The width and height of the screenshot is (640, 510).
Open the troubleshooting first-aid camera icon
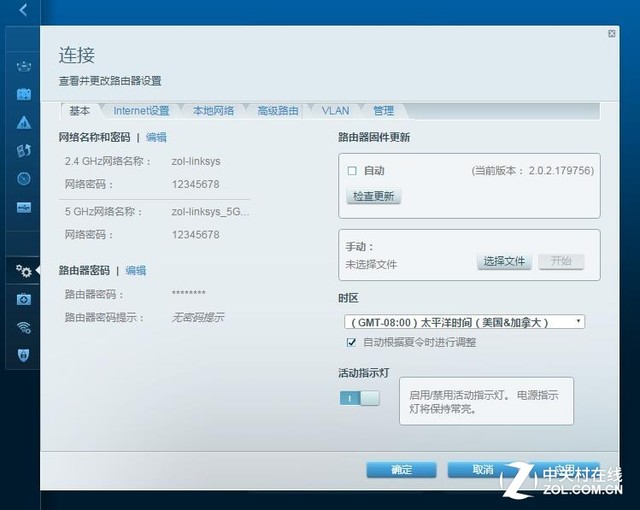(24, 299)
